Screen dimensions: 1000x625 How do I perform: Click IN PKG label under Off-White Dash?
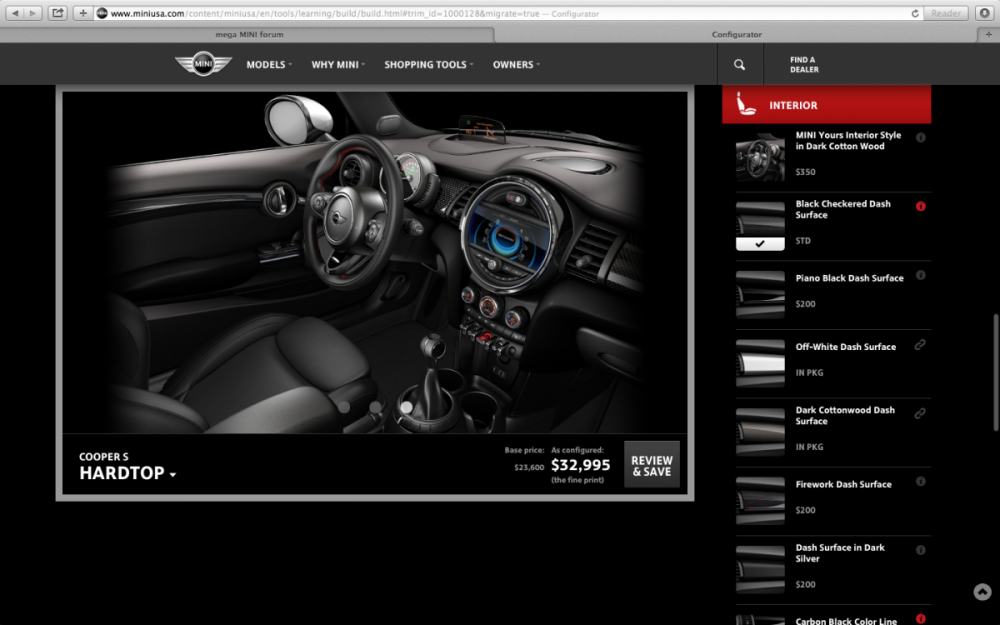point(809,372)
